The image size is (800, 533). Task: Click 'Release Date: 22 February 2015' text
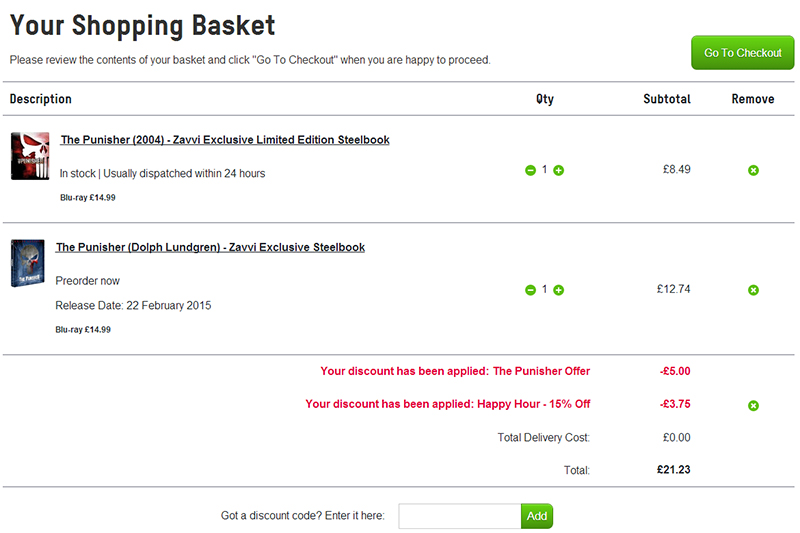(133, 306)
